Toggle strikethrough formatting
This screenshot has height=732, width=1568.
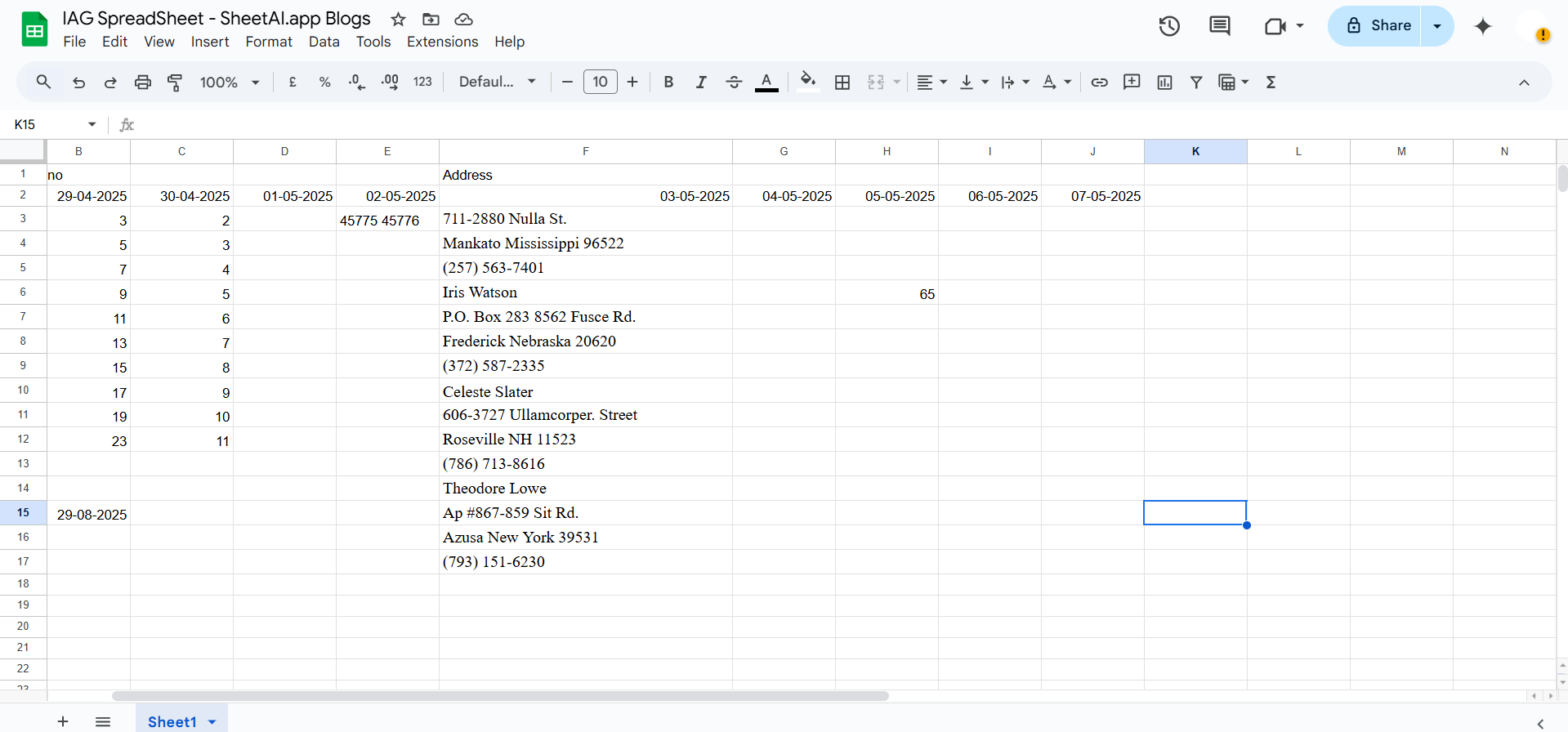[x=734, y=82]
